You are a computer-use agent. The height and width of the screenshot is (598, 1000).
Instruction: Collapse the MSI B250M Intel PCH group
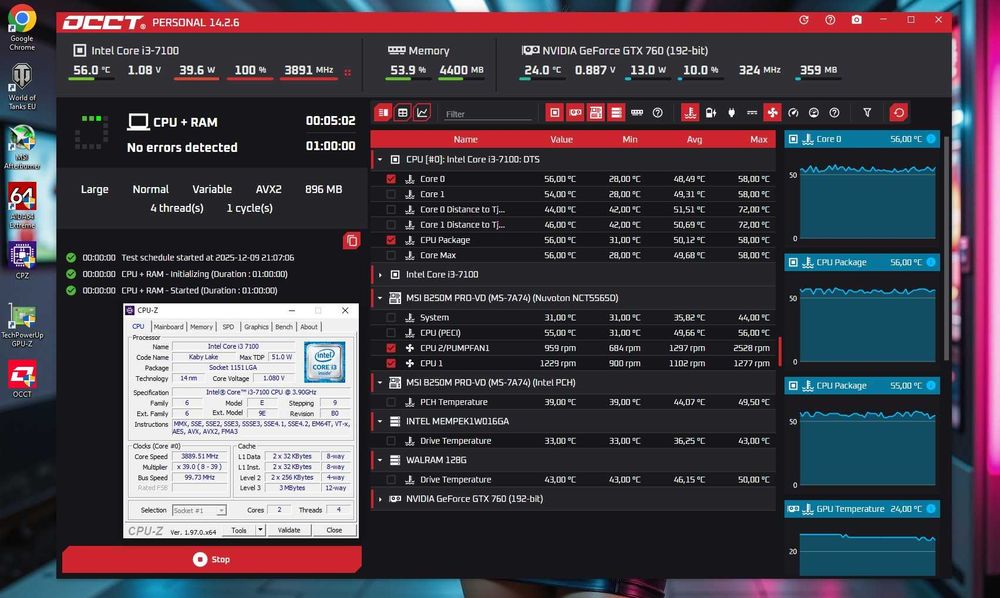[380, 383]
